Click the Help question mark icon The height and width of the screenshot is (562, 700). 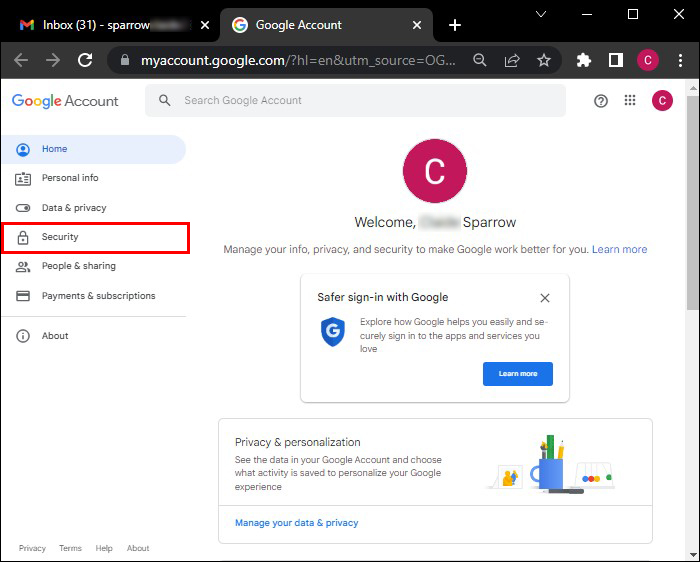pyautogui.click(x=601, y=100)
